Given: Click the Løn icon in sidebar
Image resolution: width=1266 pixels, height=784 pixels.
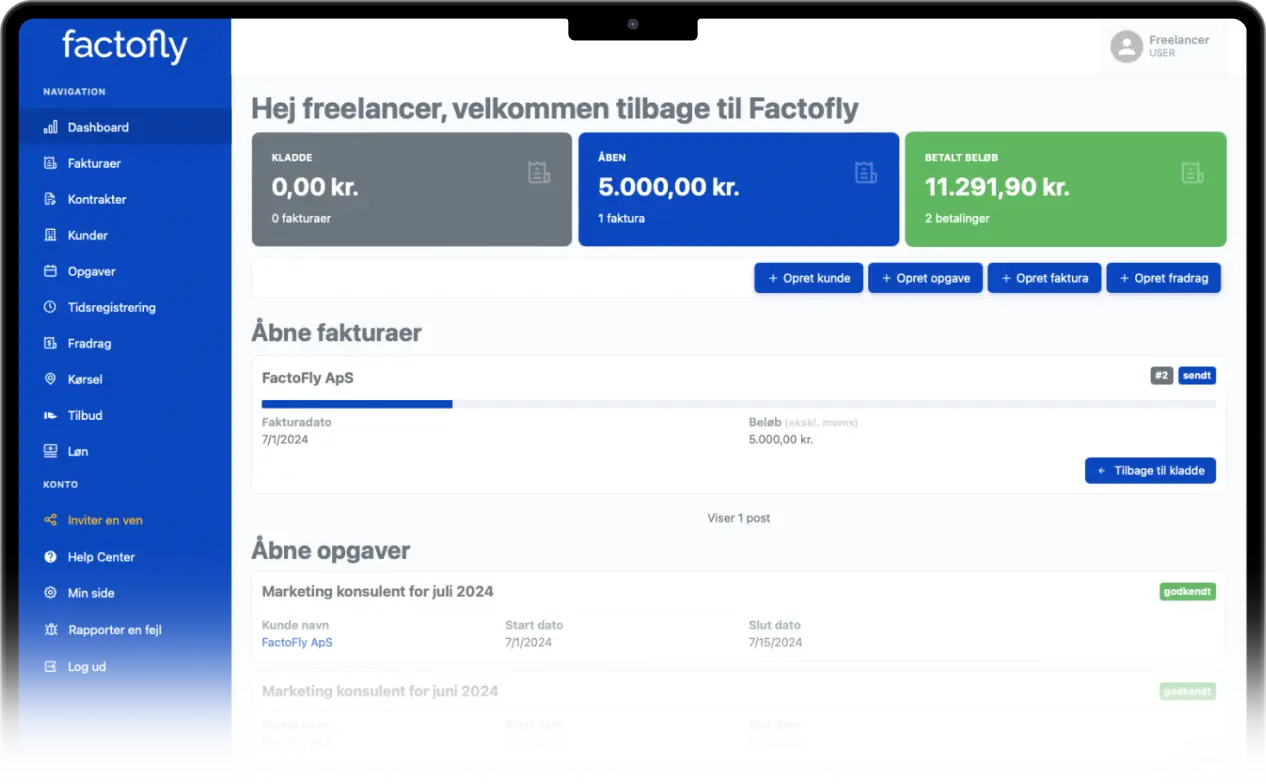Looking at the screenshot, I should pyautogui.click(x=50, y=451).
